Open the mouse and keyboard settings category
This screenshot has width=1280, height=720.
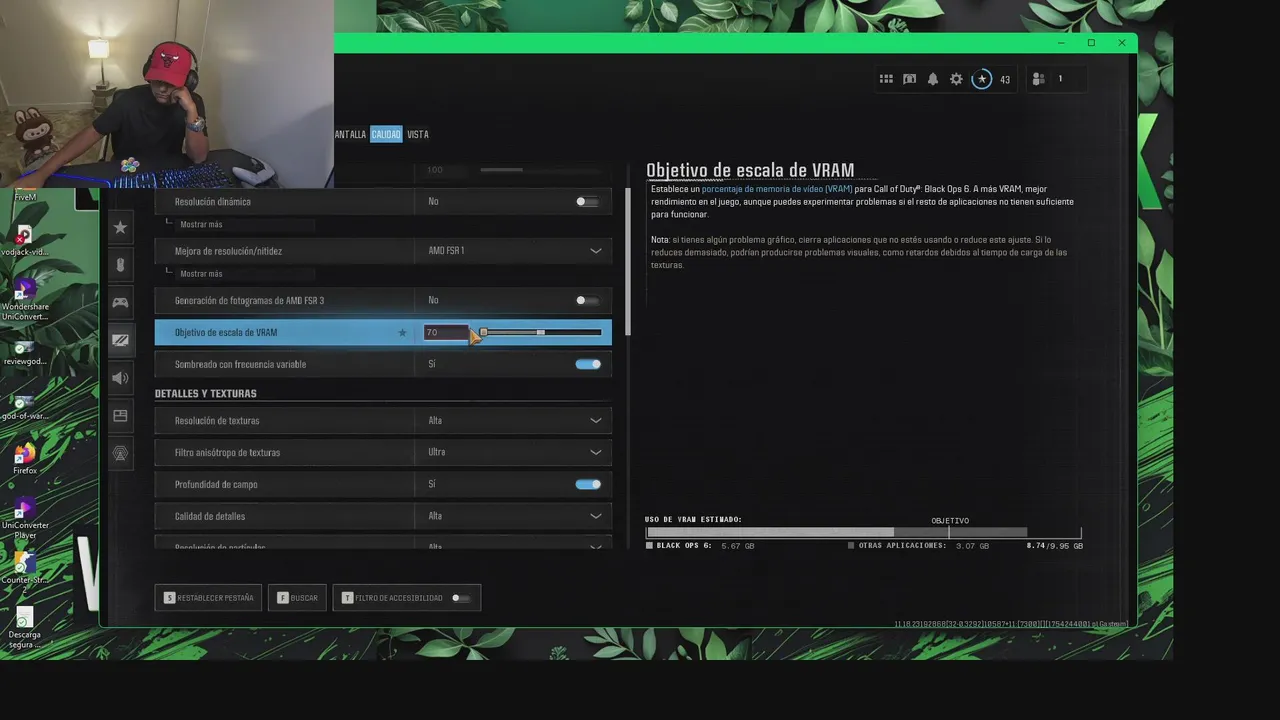pos(120,265)
